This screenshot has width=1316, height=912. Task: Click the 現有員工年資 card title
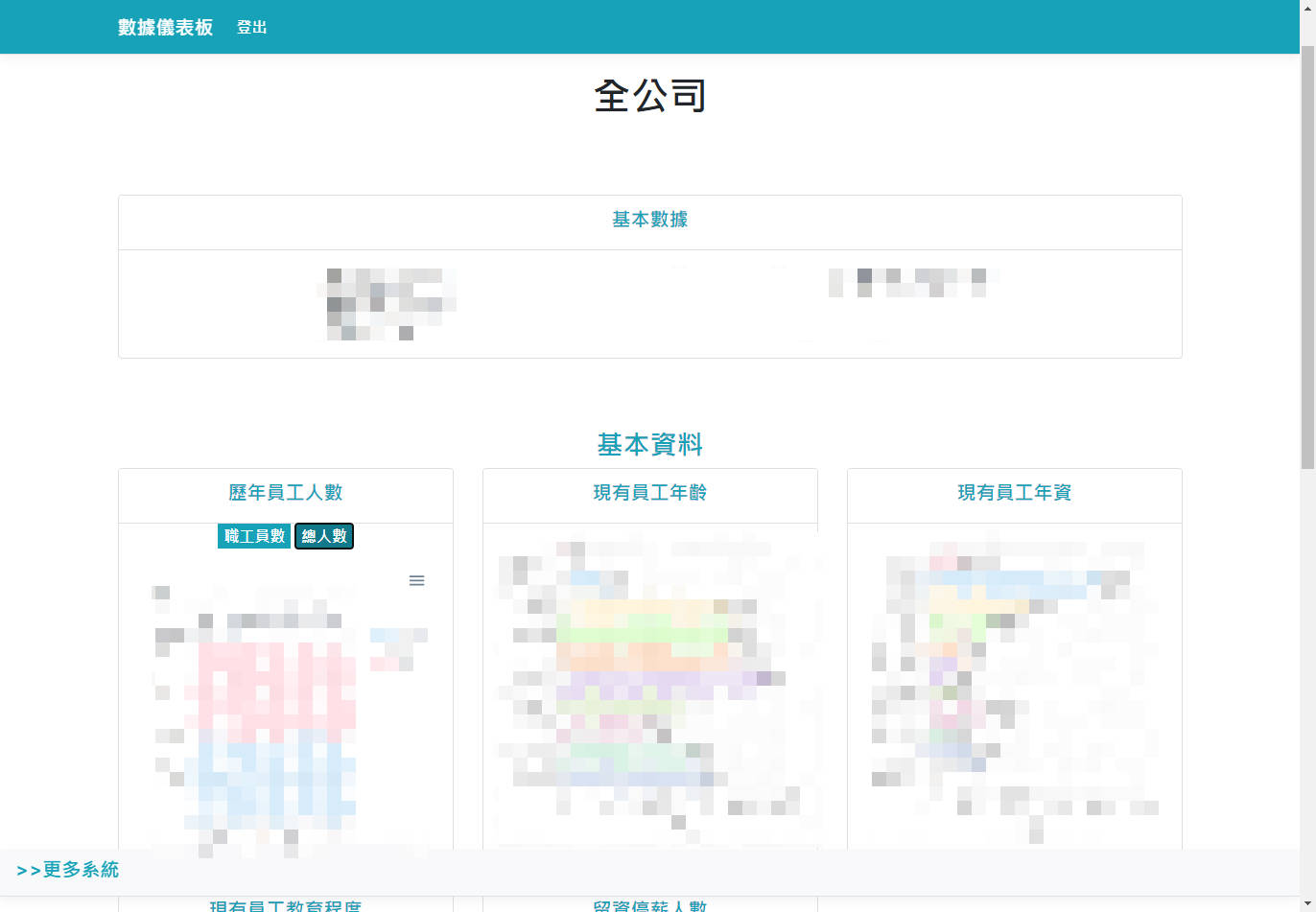tap(1015, 493)
